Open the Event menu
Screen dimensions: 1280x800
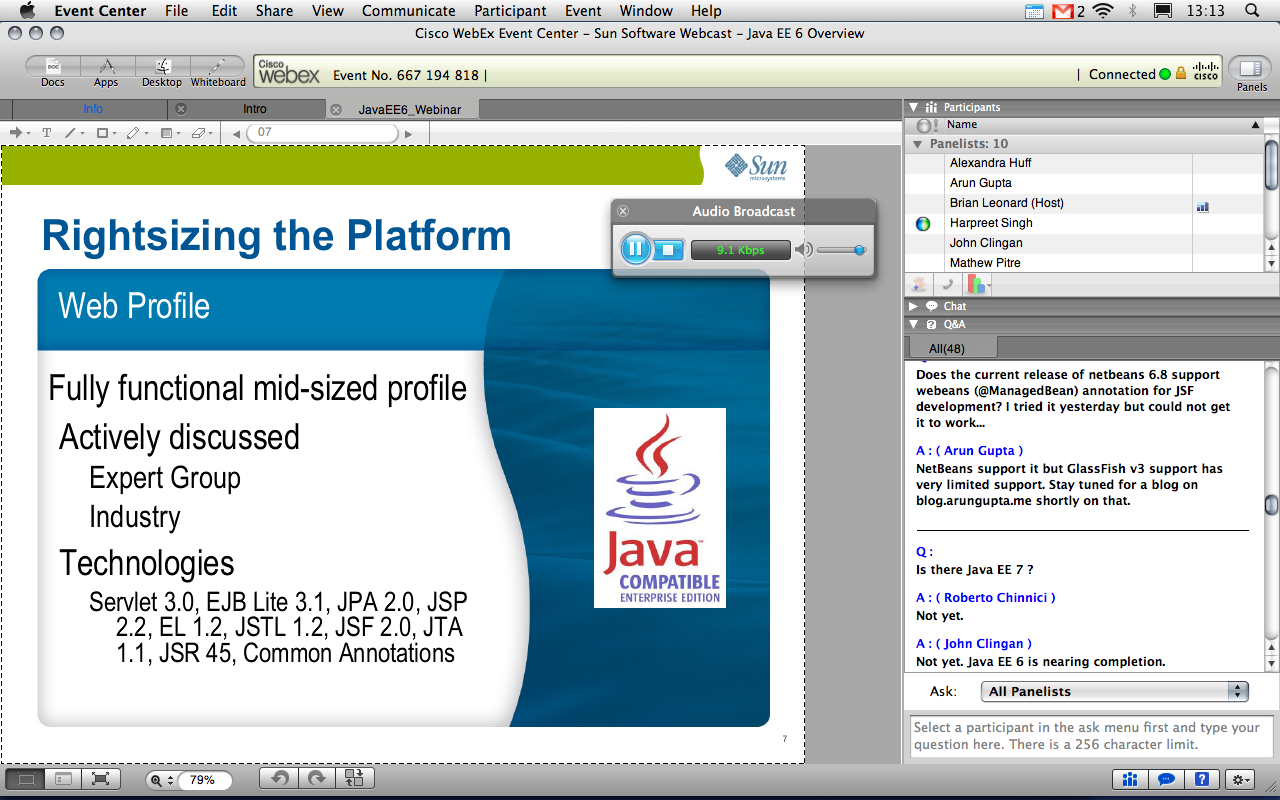tap(582, 11)
